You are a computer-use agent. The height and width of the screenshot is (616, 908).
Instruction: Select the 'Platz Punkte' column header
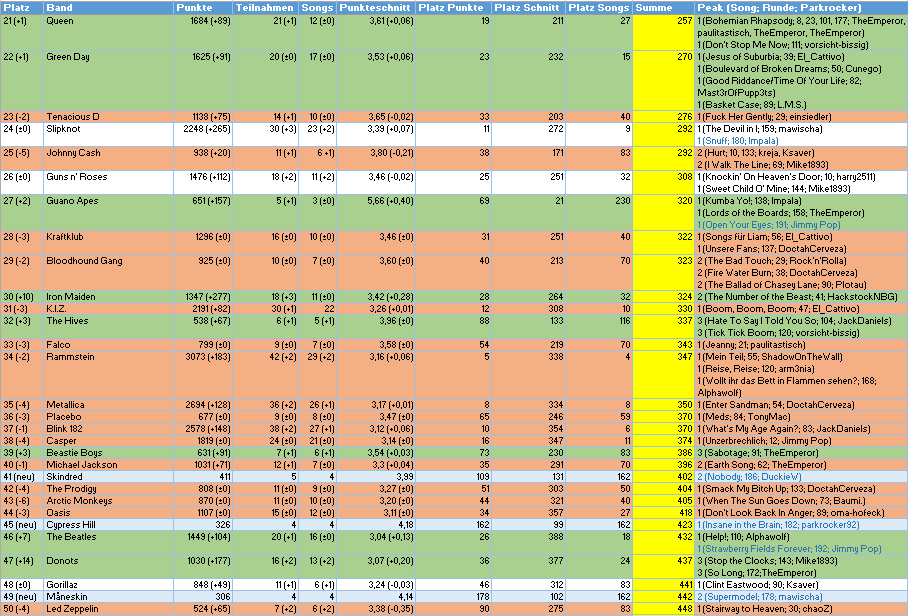pos(453,8)
